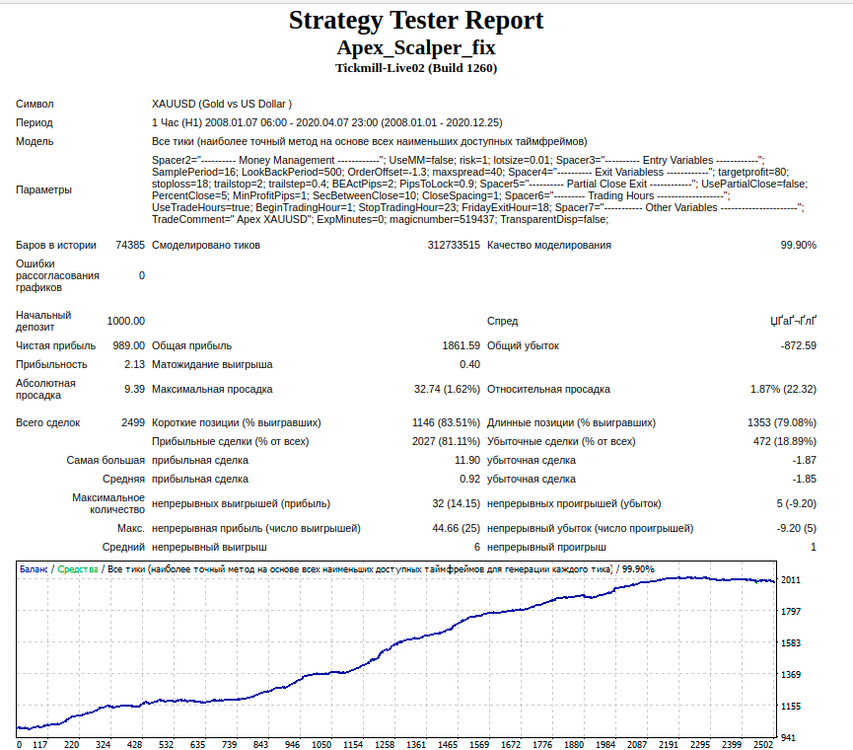Click the "Символ" label
Image resolution: width=853 pixels, height=750 pixels.
point(34,104)
